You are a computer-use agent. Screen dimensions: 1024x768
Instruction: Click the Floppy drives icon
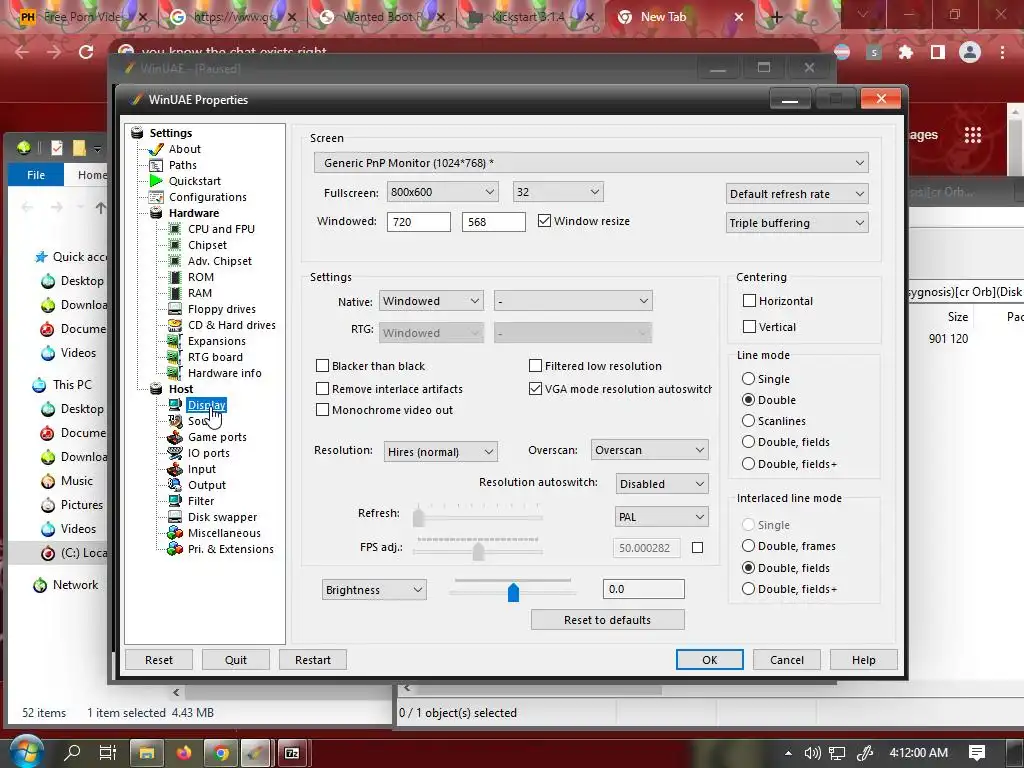pos(175,309)
